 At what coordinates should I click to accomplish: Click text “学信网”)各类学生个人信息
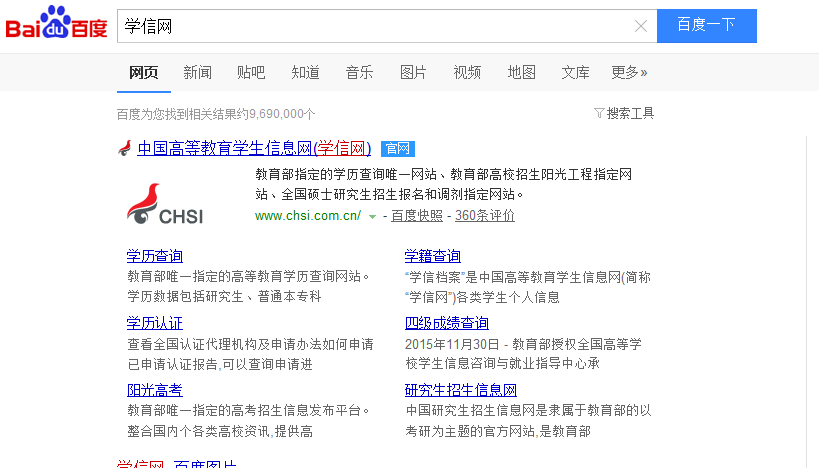coord(482,297)
